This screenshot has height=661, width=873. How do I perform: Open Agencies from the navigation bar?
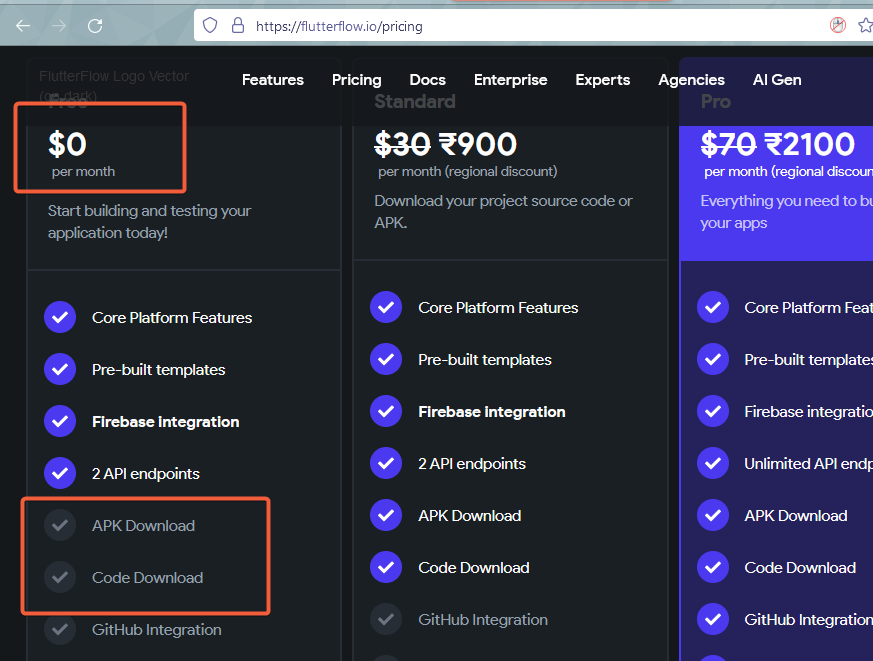tap(692, 80)
